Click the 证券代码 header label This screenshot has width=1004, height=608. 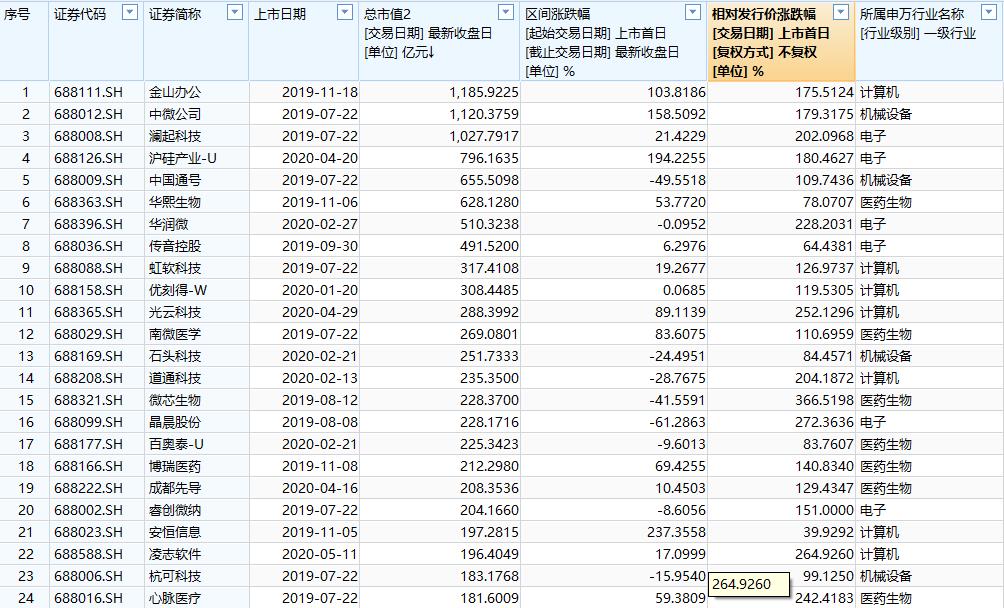click(80, 14)
